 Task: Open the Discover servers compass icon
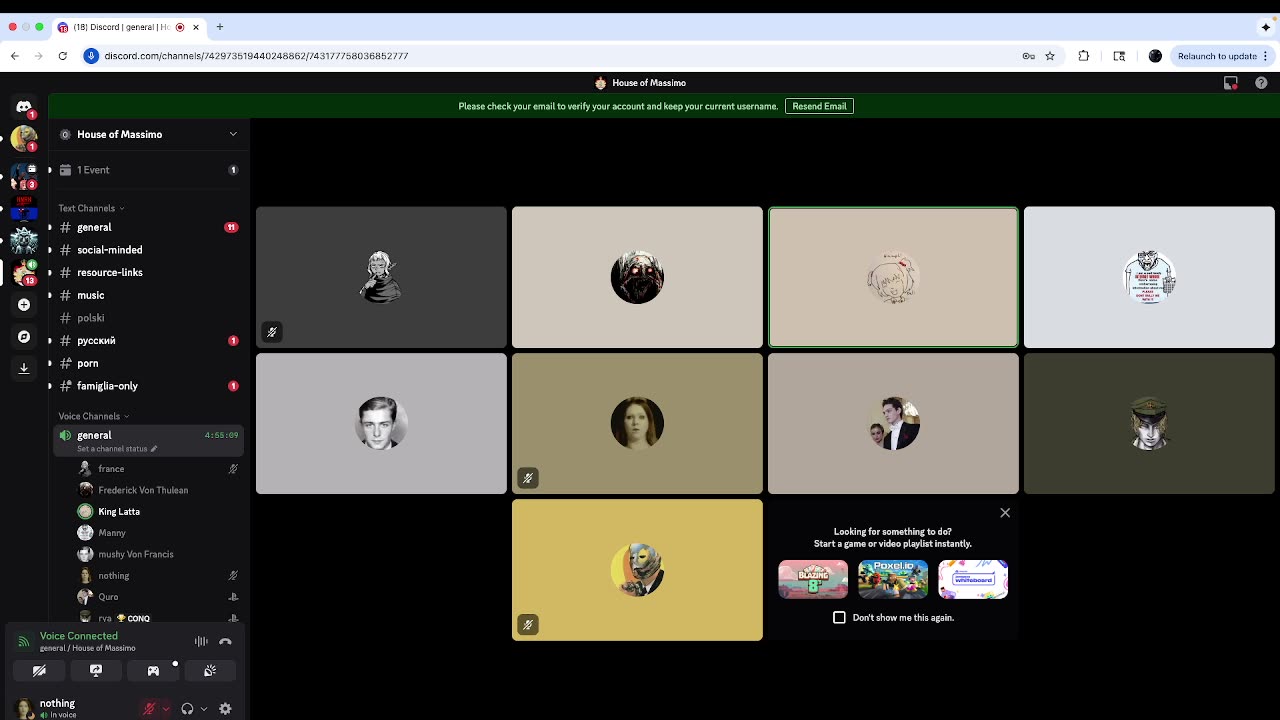(x=24, y=337)
